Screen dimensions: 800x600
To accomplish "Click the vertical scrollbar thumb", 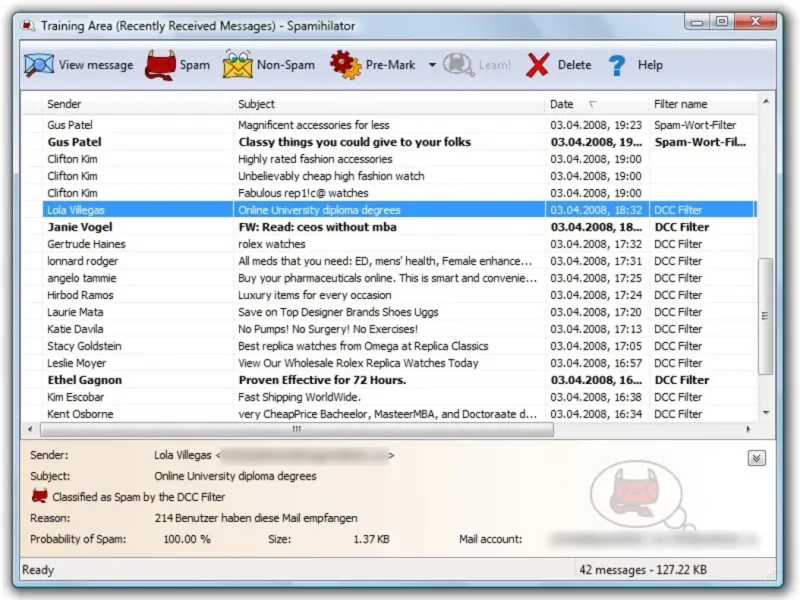I will (765, 316).
